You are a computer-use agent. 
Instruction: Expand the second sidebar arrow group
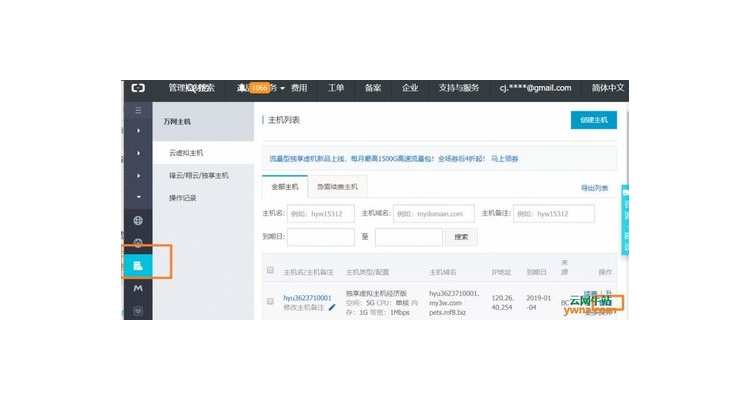(x=138, y=153)
